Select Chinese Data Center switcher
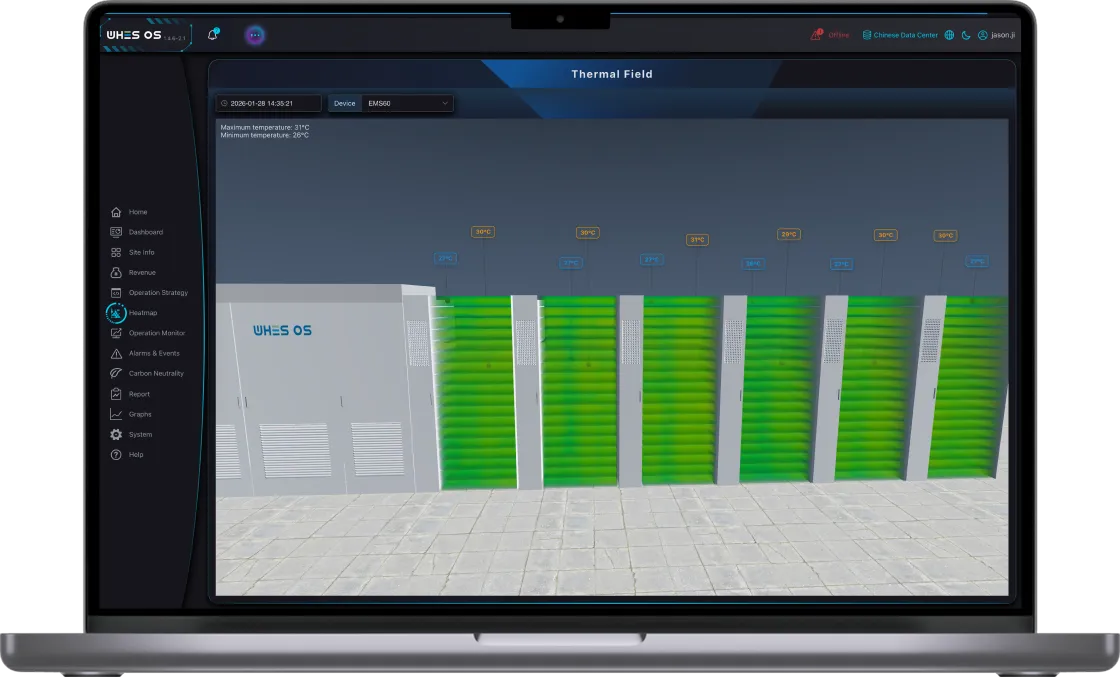1120x678 pixels. click(x=900, y=35)
